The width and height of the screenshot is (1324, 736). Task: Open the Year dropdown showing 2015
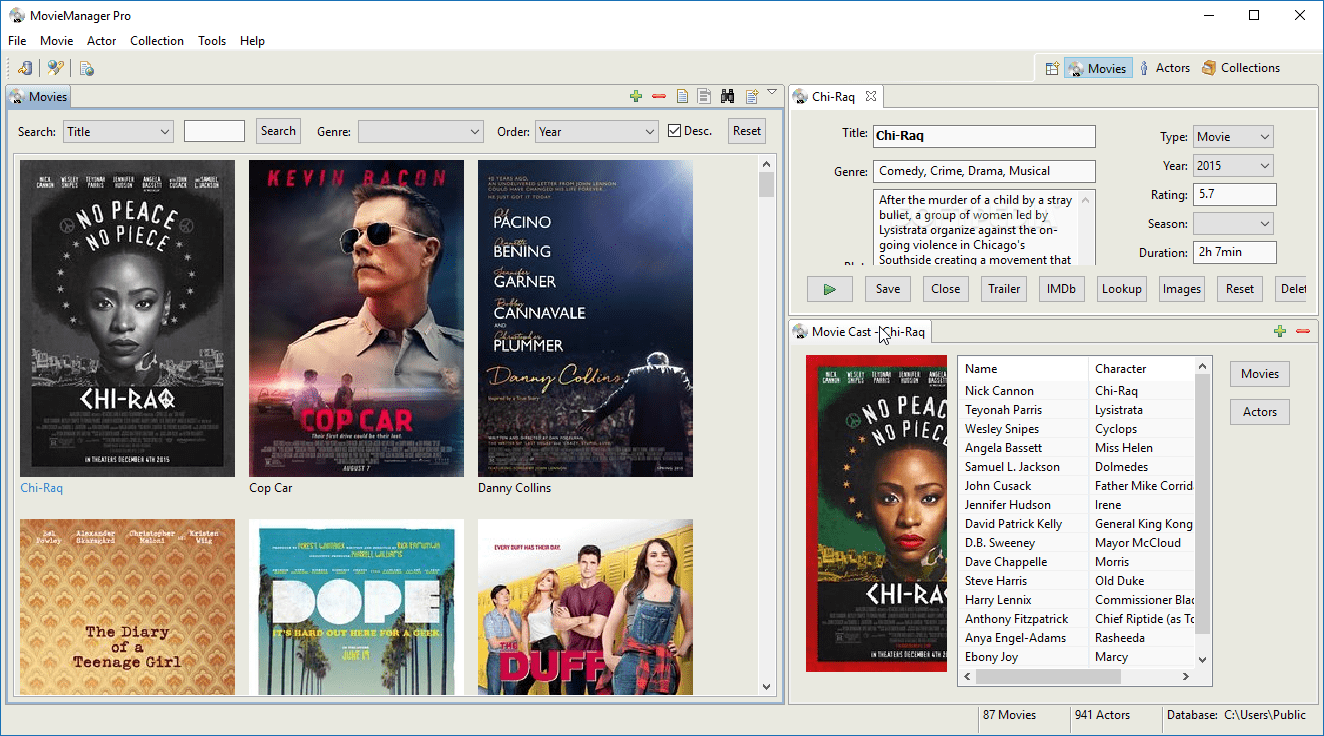(1233, 166)
